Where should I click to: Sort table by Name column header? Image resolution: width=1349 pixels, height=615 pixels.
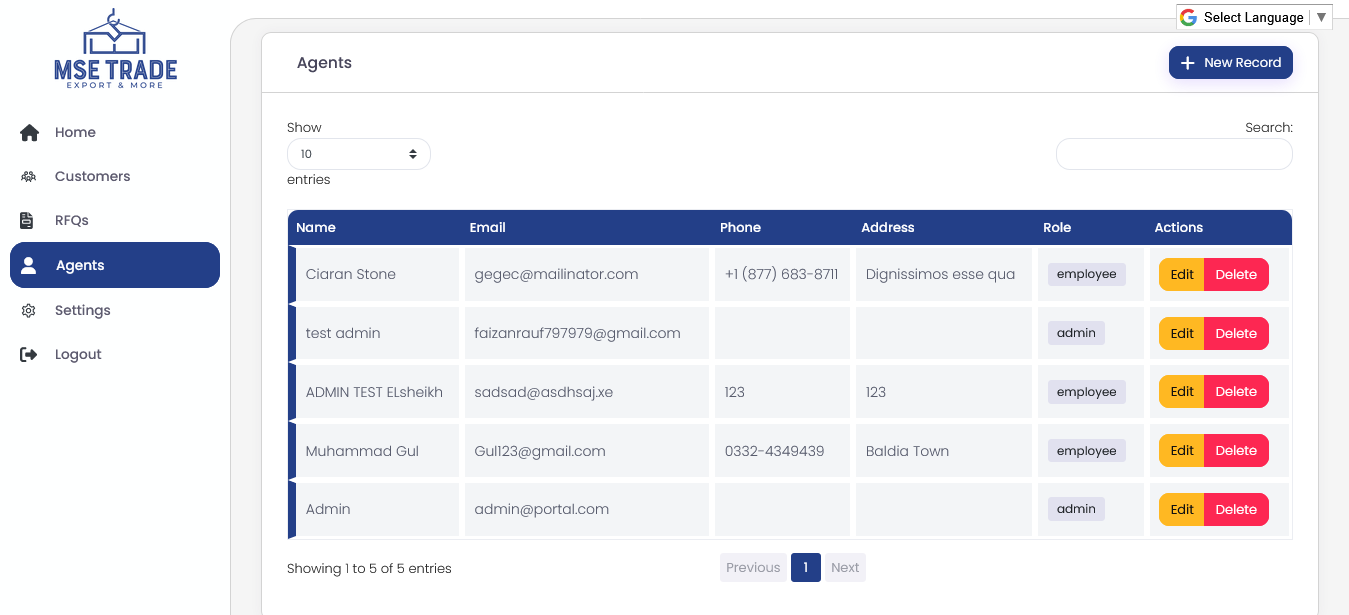point(316,227)
